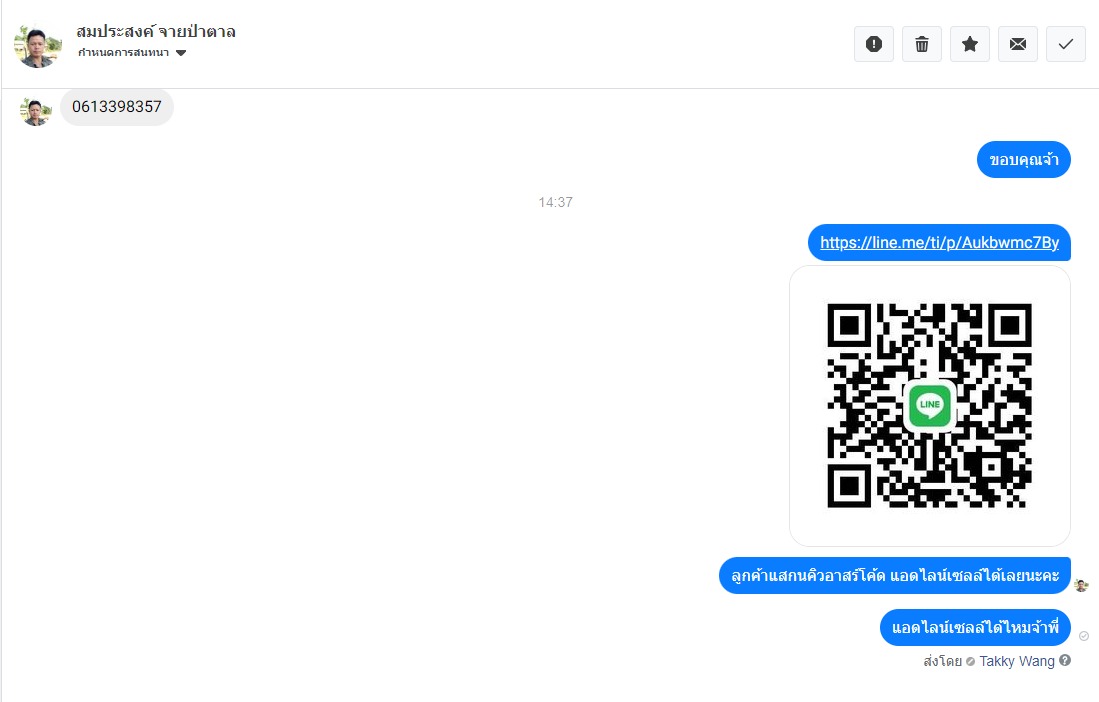Click the delivered checkmark status icon
The width and height of the screenshot is (1099, 702).
coord(1084,635)
